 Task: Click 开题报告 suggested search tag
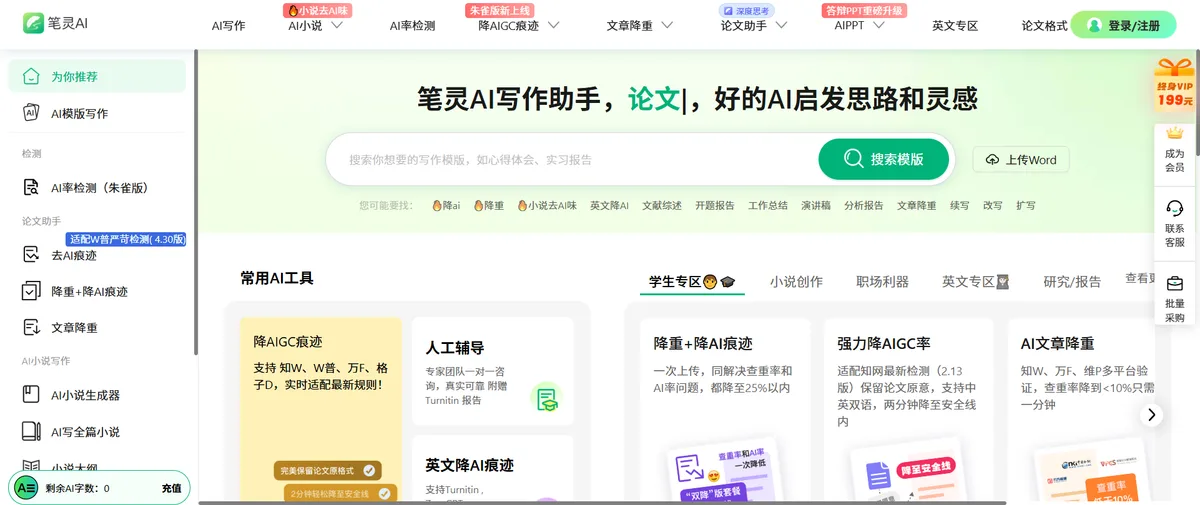point(715,205)
